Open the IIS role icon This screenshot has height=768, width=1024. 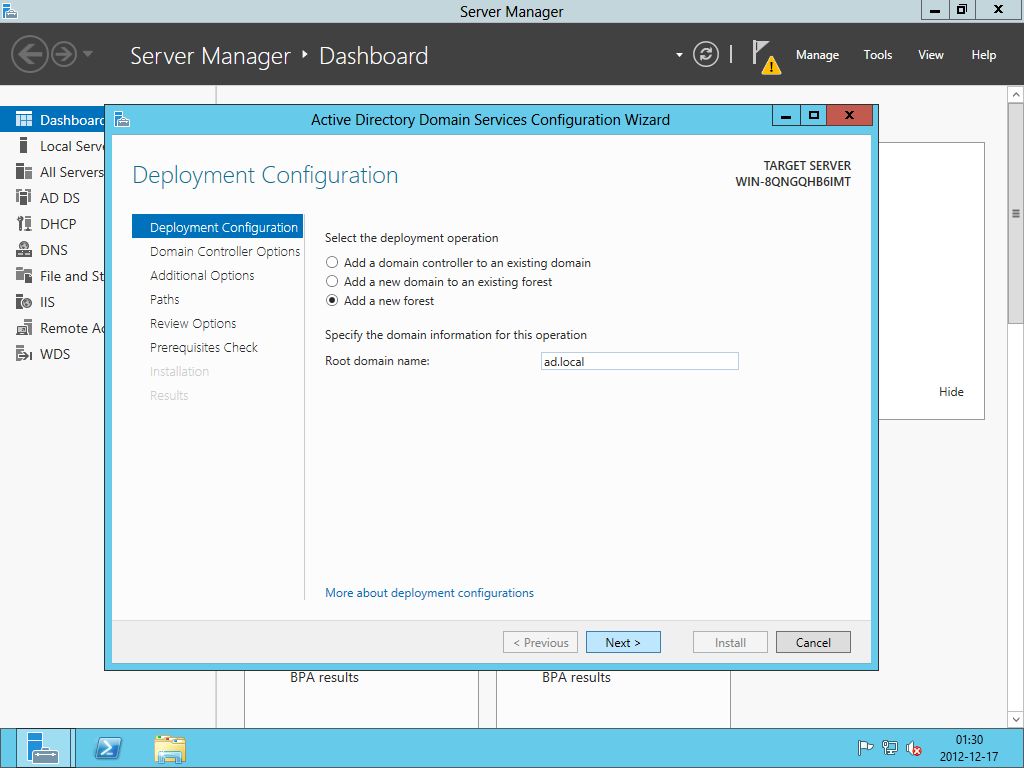click(24, 302)
